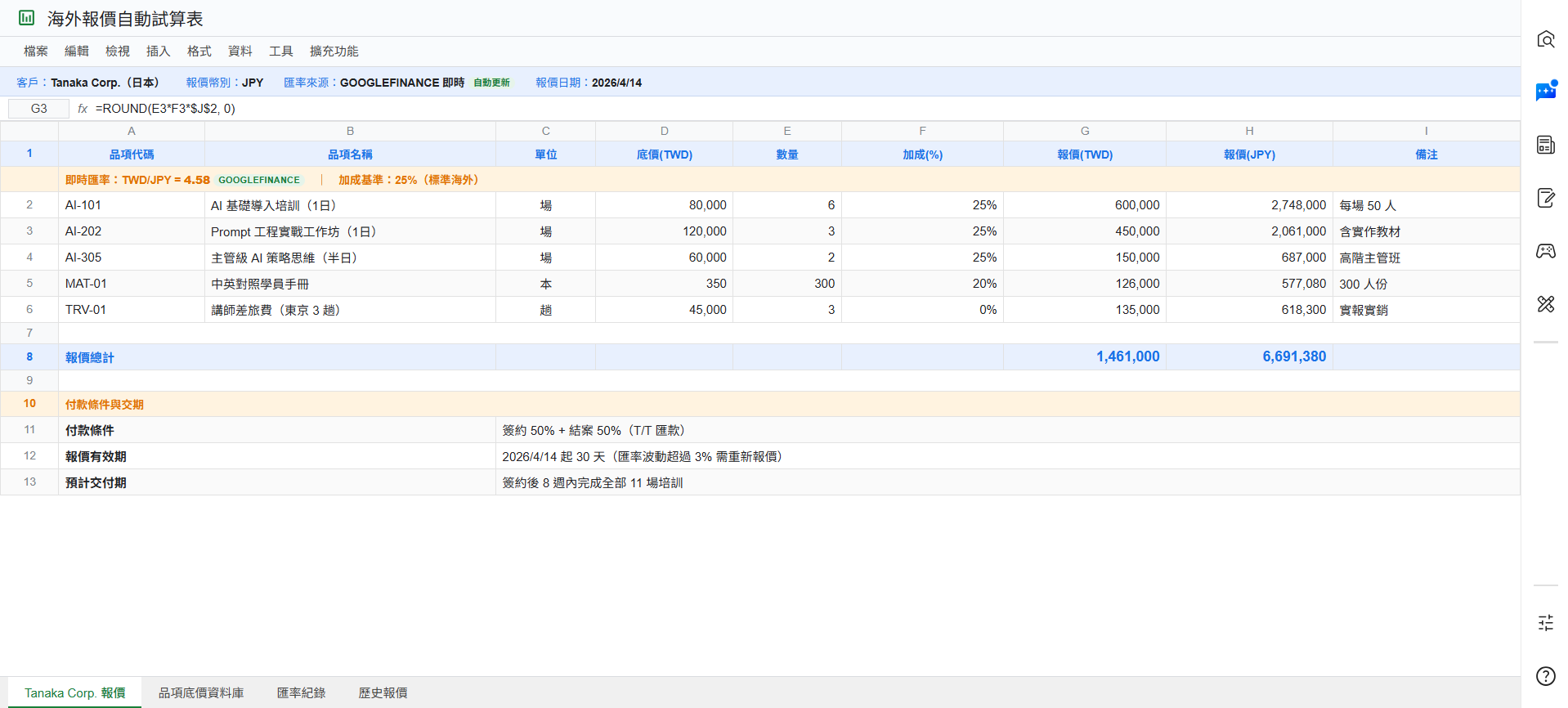Screen dimensions: 1568x708
Task: Select total TWD cell 1,461,000
Action: [1085, 357]
